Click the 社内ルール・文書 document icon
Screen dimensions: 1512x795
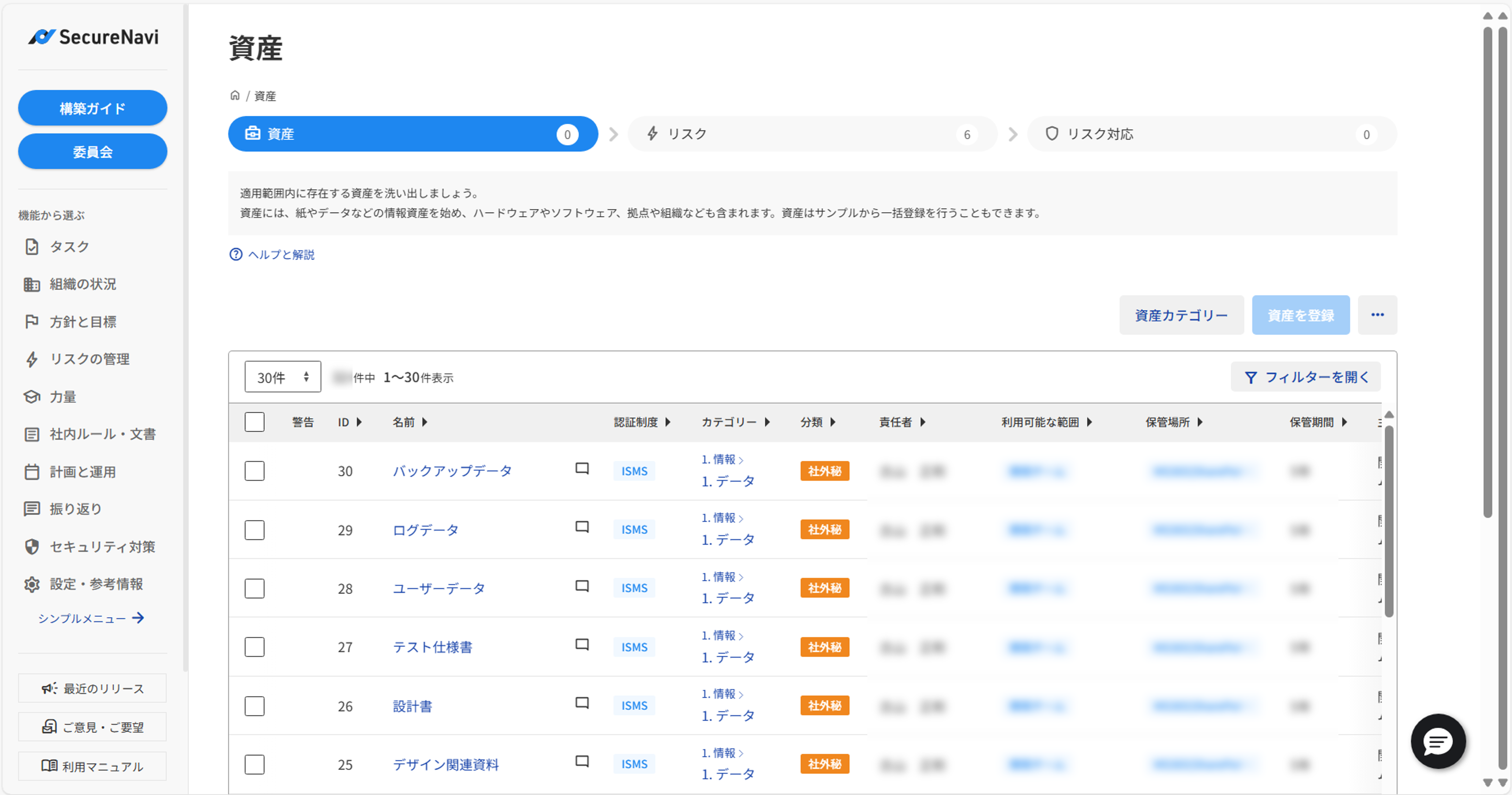tap(32, 434)
